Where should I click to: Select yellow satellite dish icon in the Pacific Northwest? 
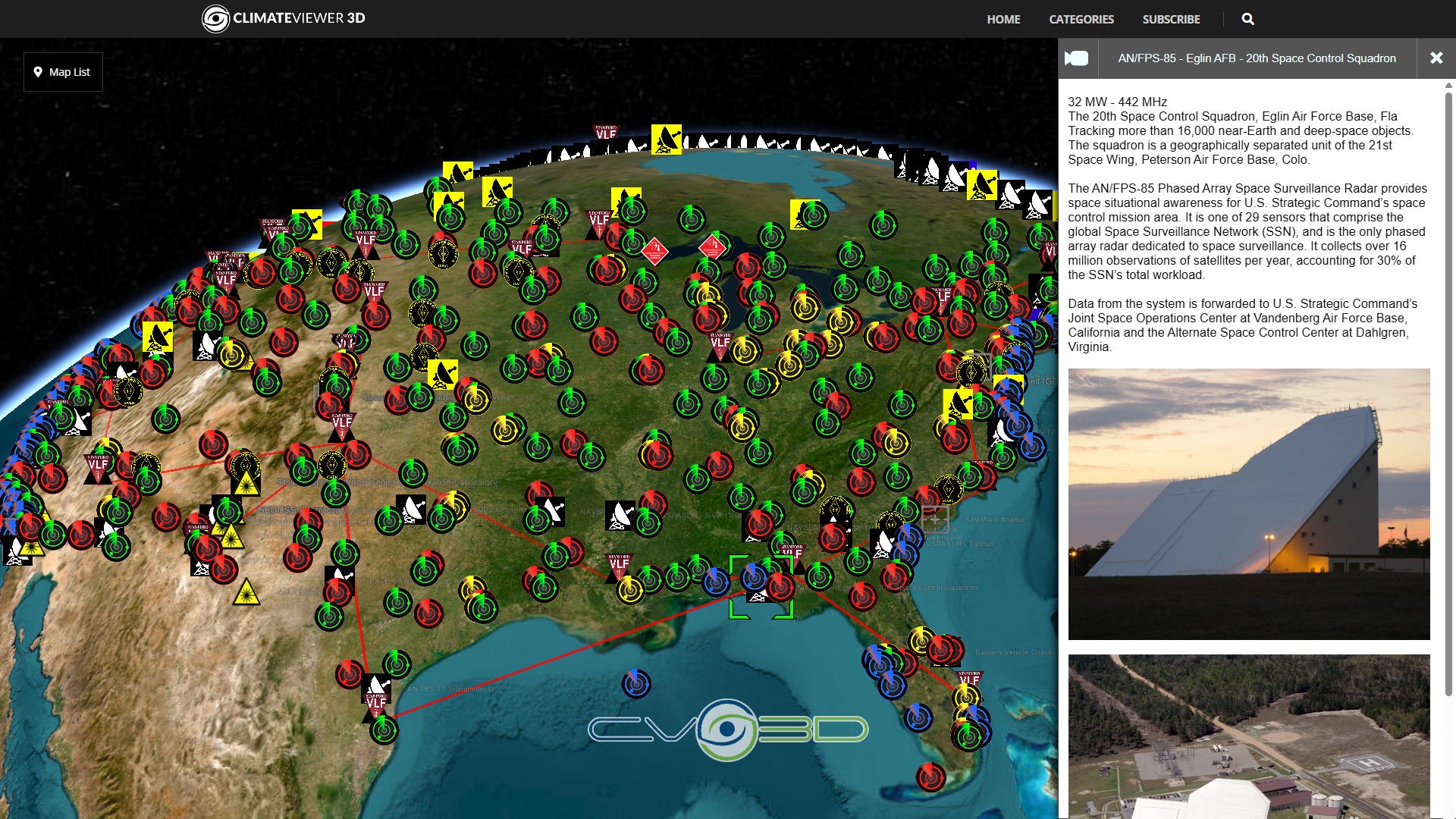click(157, 337)
